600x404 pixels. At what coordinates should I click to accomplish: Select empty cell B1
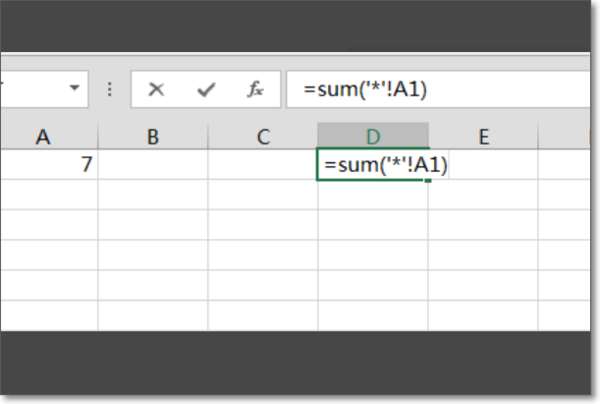[153, 165]
